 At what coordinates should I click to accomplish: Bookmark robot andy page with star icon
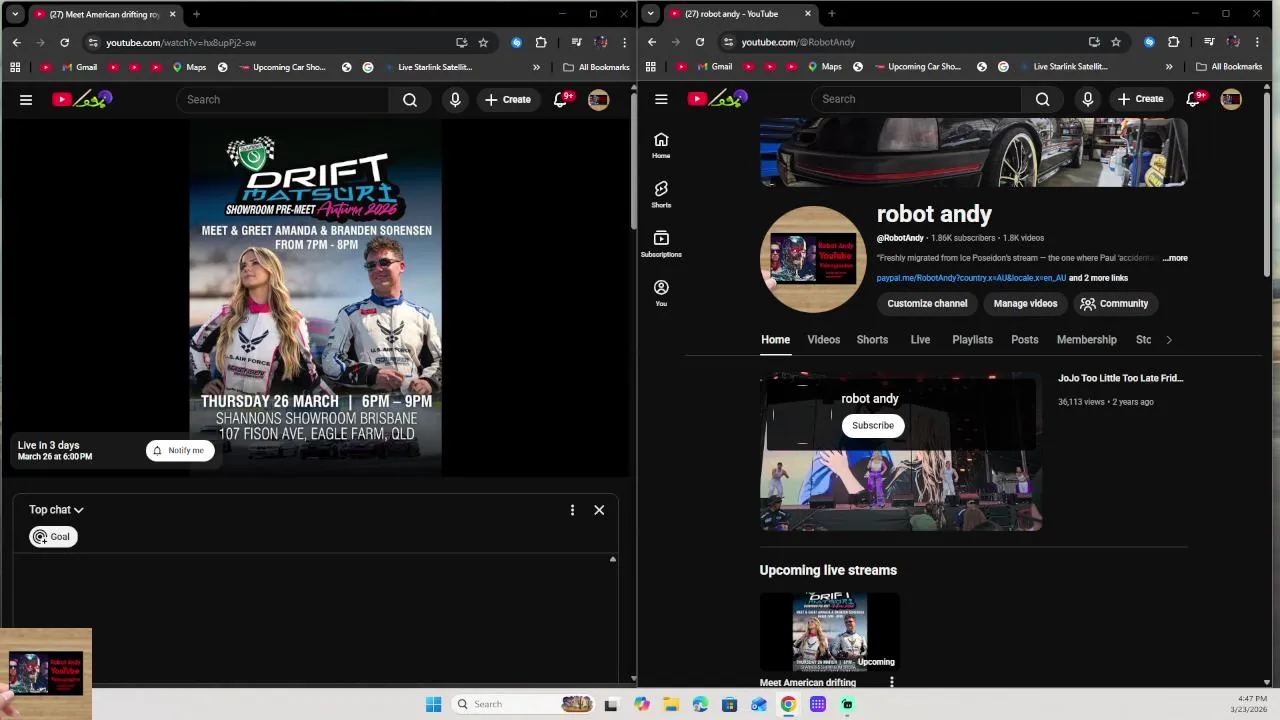click(1116, 42)
